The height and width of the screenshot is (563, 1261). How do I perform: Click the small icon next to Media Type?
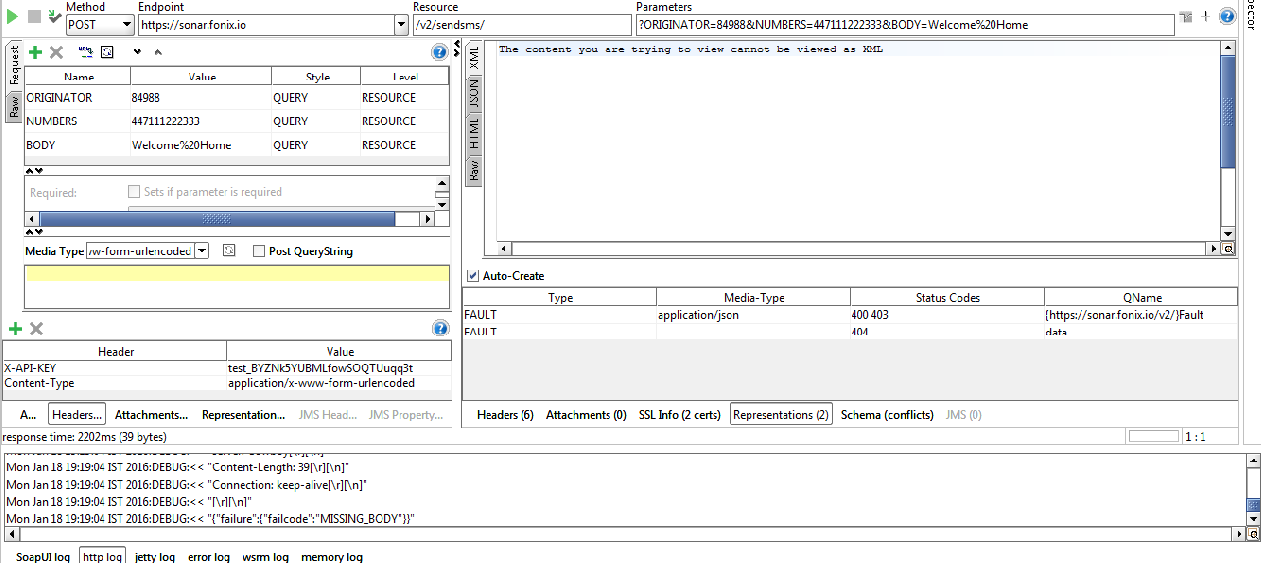[229, 251]
